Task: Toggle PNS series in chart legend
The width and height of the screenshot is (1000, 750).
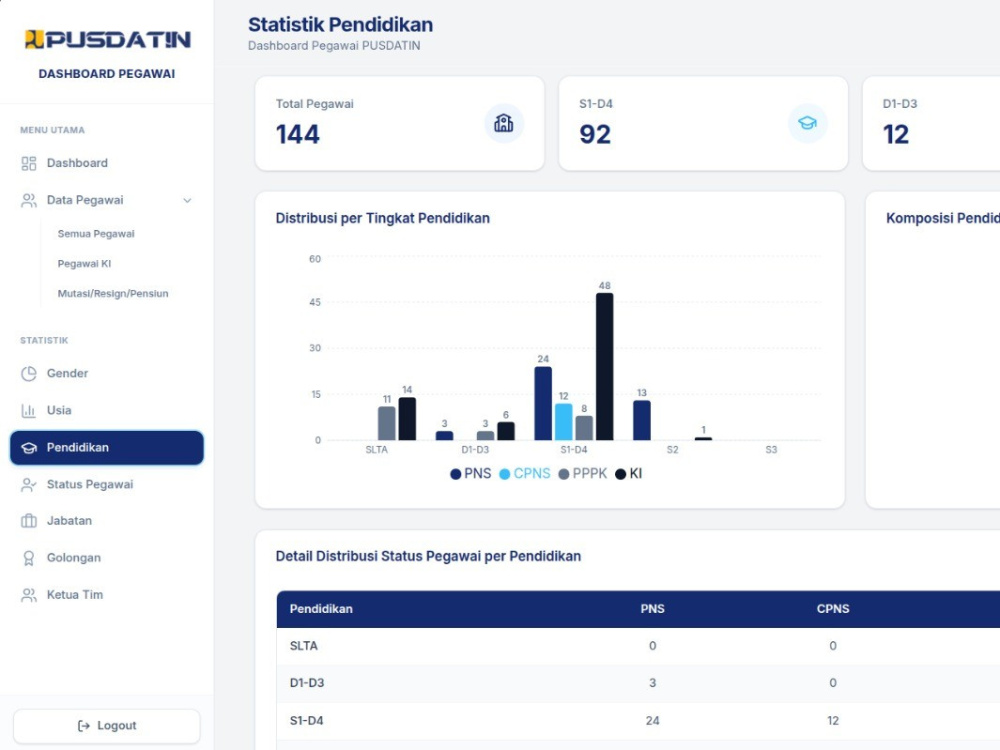Action: click(471, 474)
